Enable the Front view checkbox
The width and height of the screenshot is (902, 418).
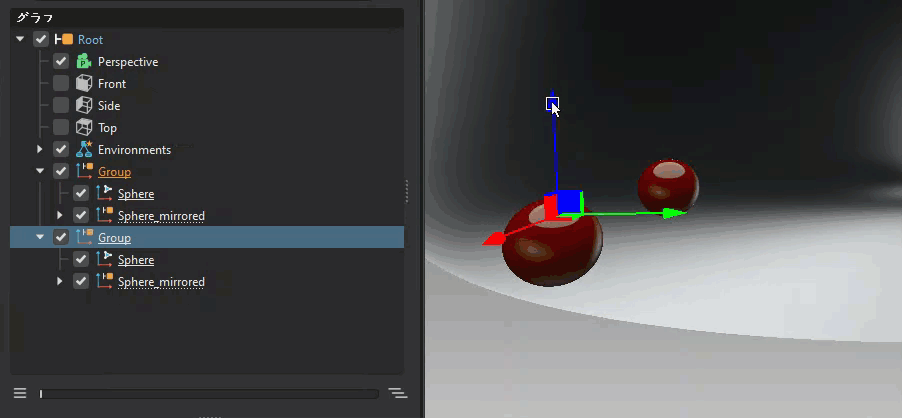pos(61,83)
